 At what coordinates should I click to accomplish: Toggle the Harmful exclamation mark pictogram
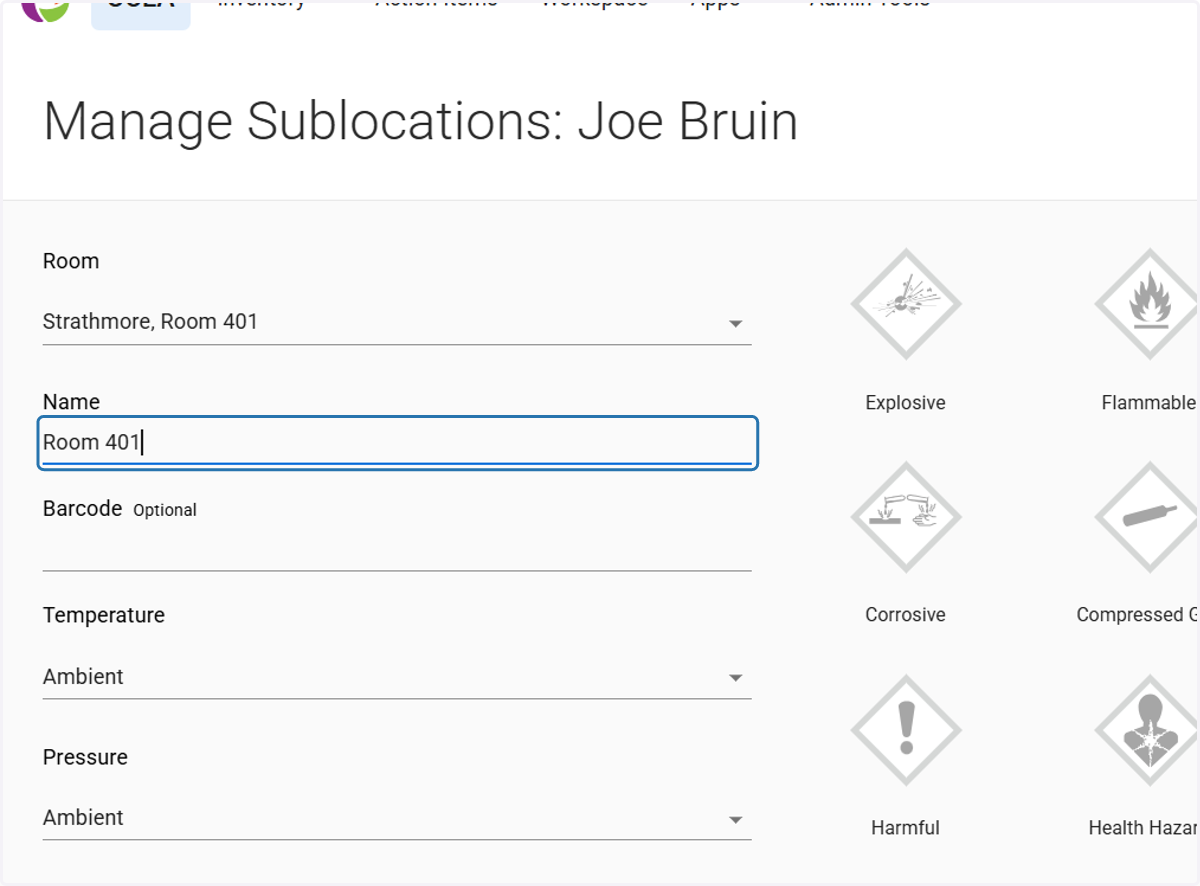[x=905, y=729]
